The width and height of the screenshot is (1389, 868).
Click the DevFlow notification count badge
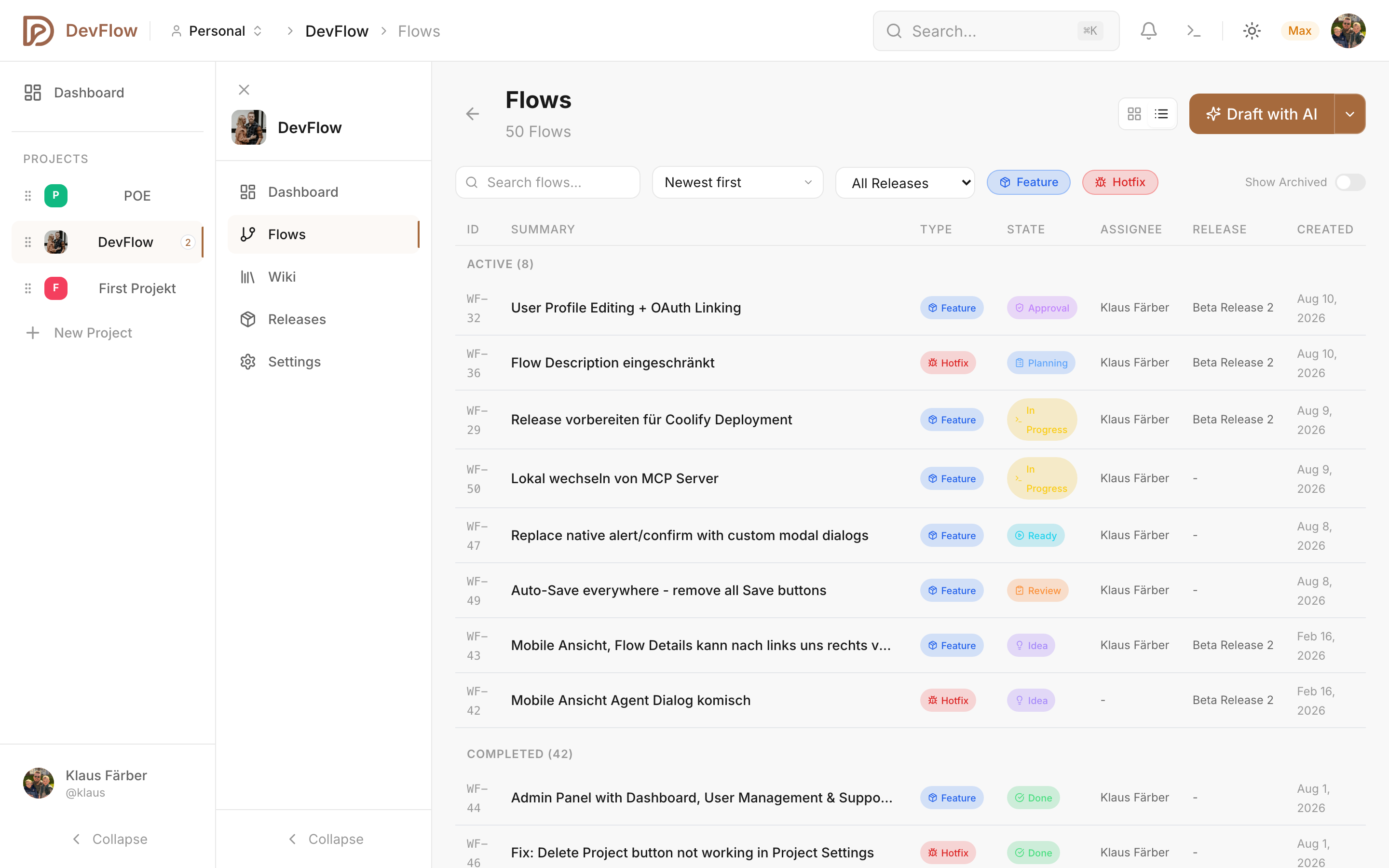coord(188,242)
